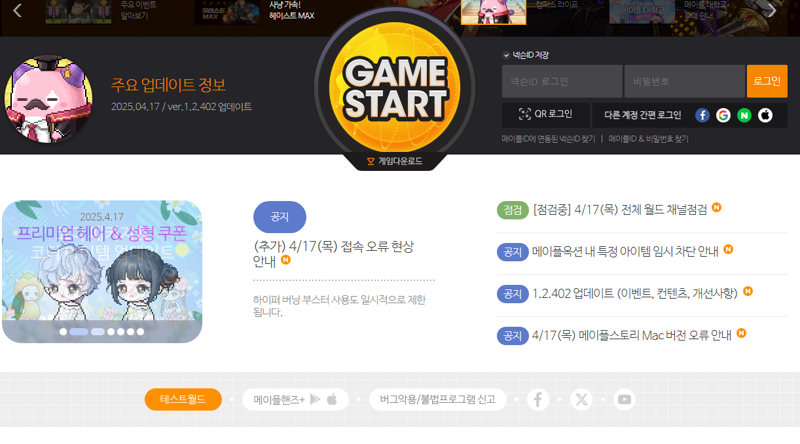Image resolution: width=800 pixels, height=444 pixels.
Task: Open the 버그악용/불법프로그램 신고 link
Action: [437, 399]
